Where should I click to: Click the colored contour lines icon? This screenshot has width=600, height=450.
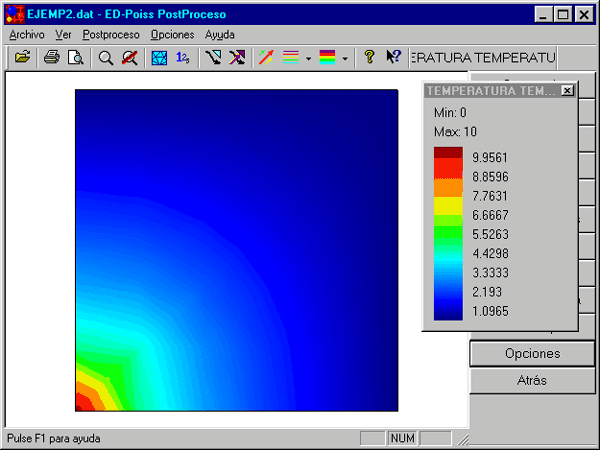[291, 57]
